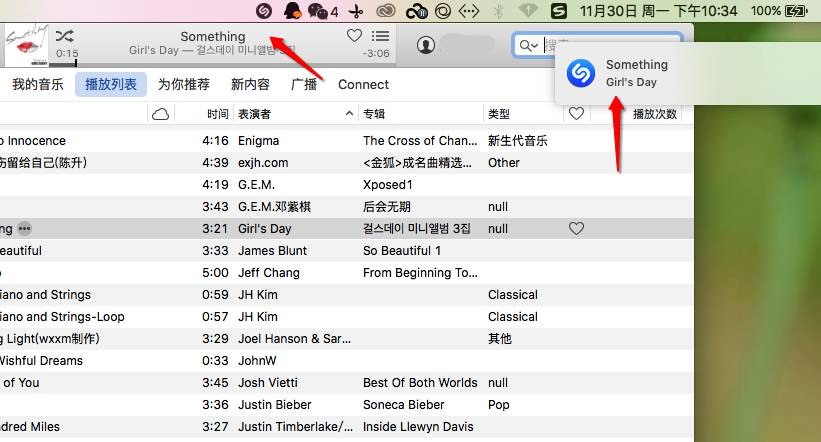821x442 pixels.
Task: Open Creative Cloud menu bar icon
Action: tap(386, 10)
